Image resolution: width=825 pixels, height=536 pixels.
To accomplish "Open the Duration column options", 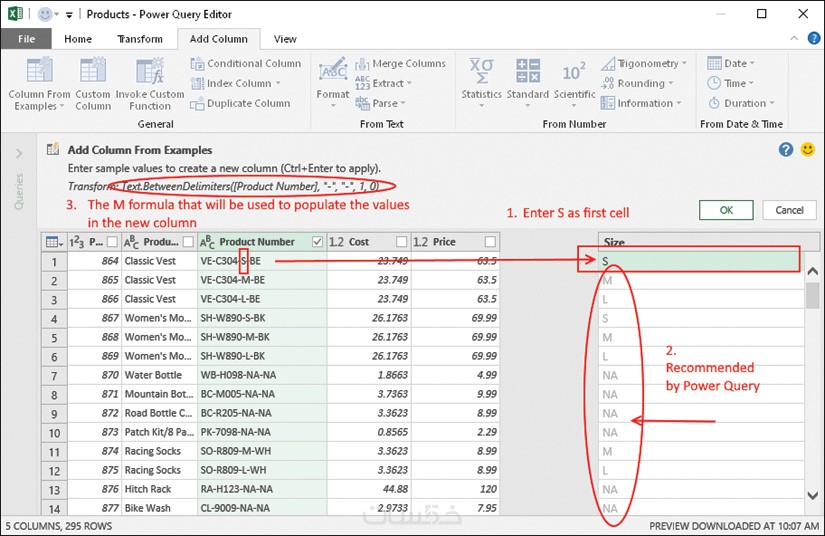I will [741, 103].
